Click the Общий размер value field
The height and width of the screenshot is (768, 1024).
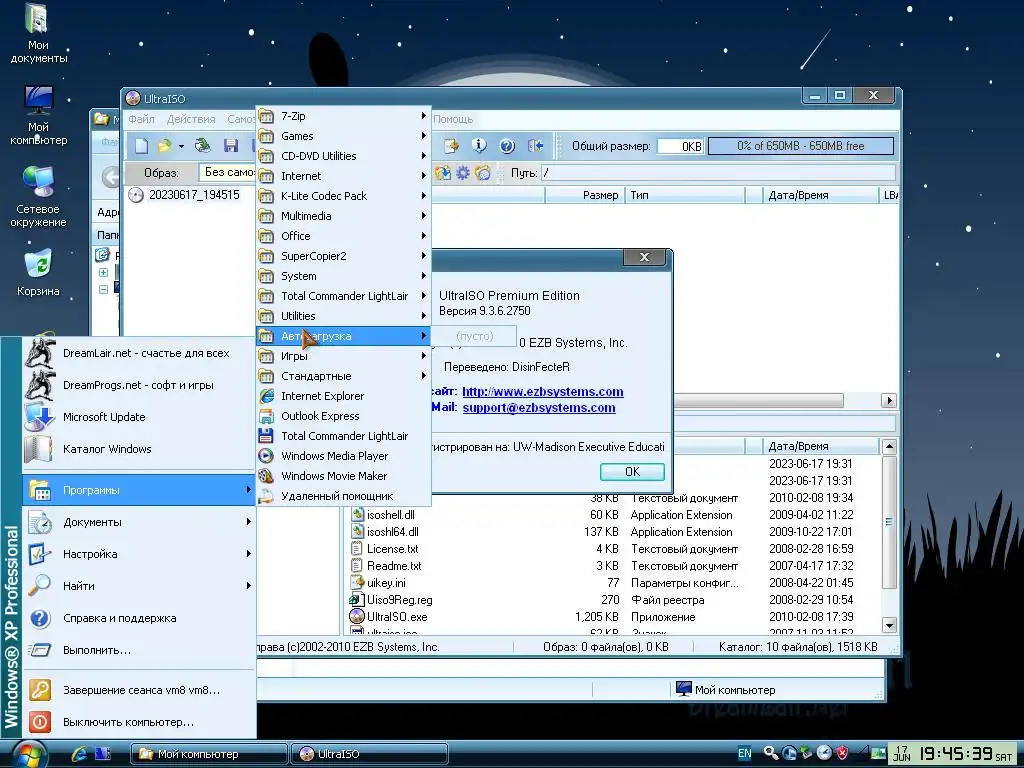[680, 146]
